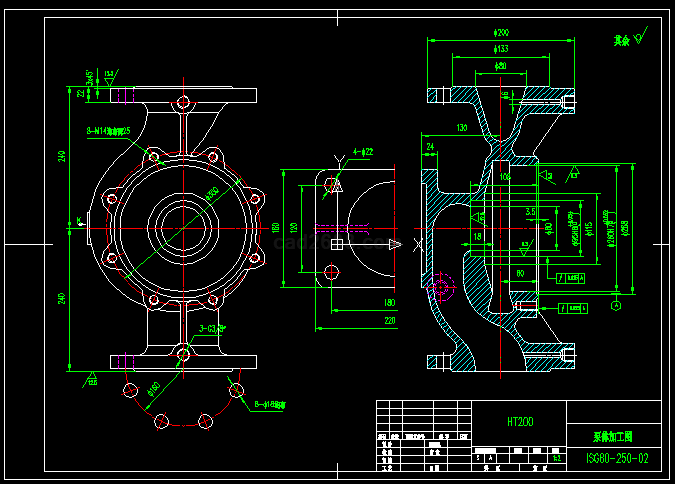Click the surface roughness symbol at top right
The image size is (675, 484).
pos(639,40)
